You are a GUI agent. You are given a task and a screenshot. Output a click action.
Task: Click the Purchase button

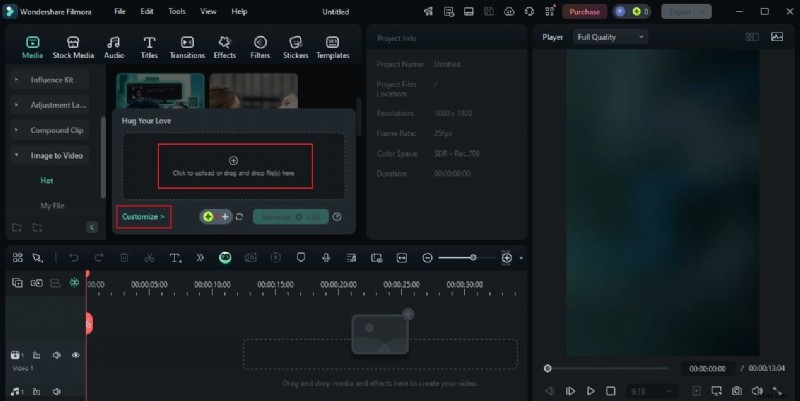pos(584,11)
